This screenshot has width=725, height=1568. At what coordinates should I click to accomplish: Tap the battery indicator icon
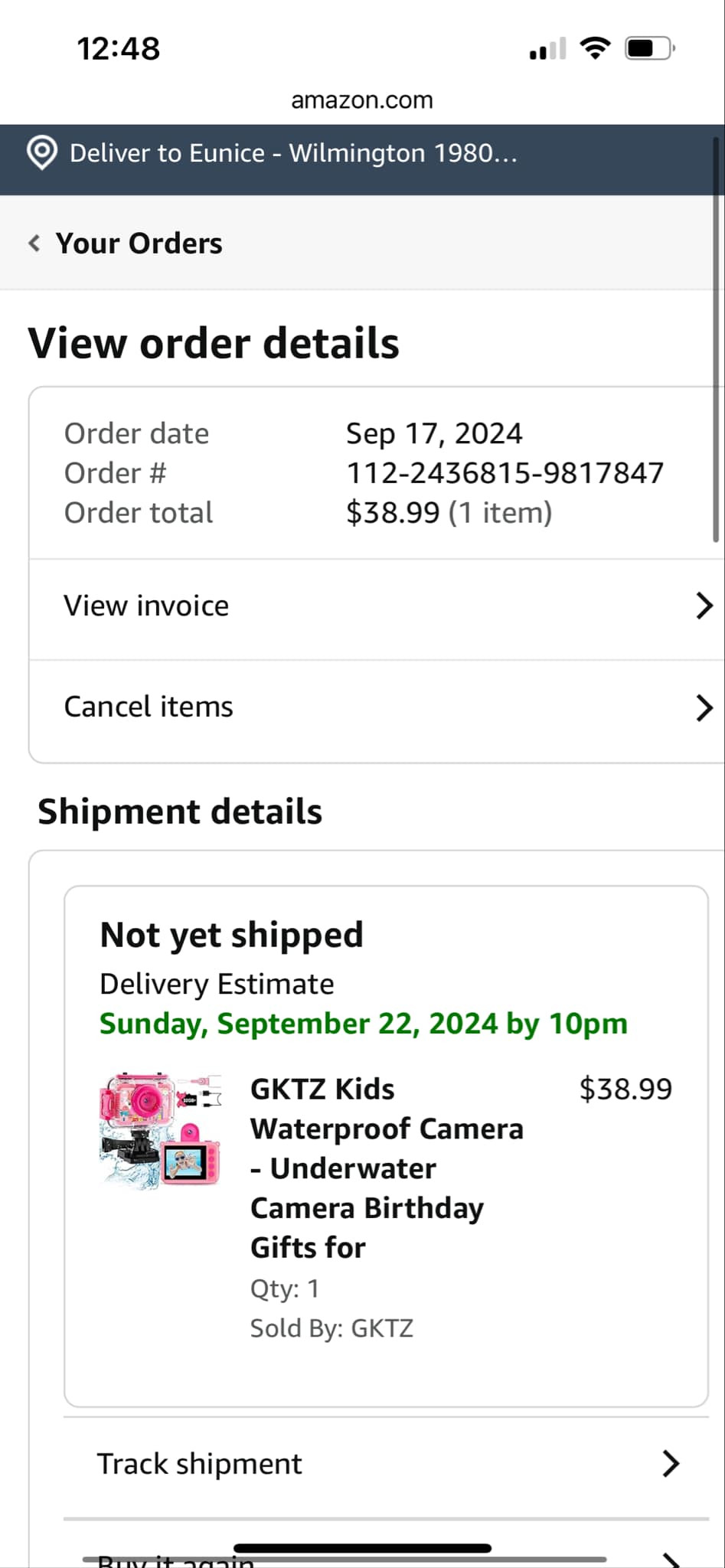[649, 48]
